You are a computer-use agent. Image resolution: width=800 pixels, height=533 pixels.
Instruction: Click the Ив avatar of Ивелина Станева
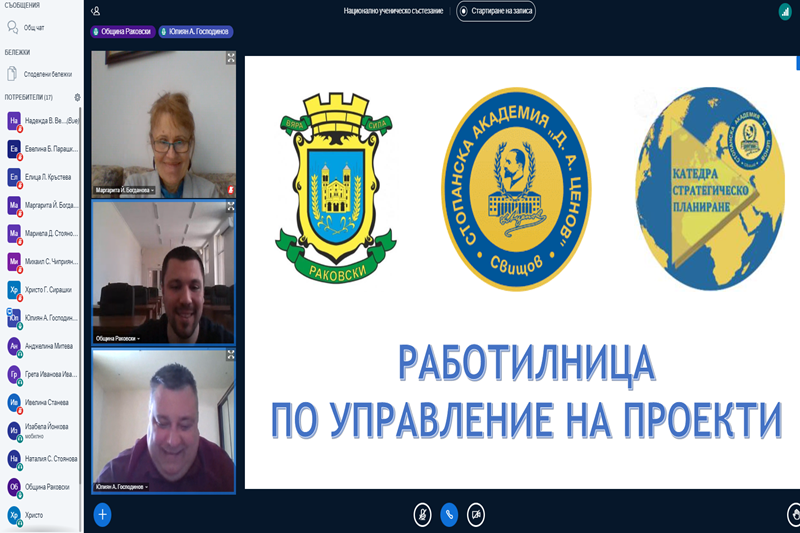tap(14, 402)
